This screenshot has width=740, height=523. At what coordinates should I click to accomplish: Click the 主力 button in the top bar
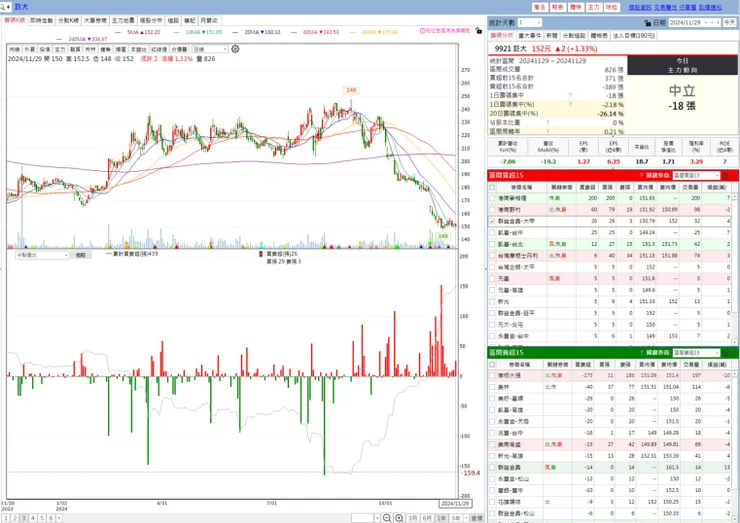593,7
